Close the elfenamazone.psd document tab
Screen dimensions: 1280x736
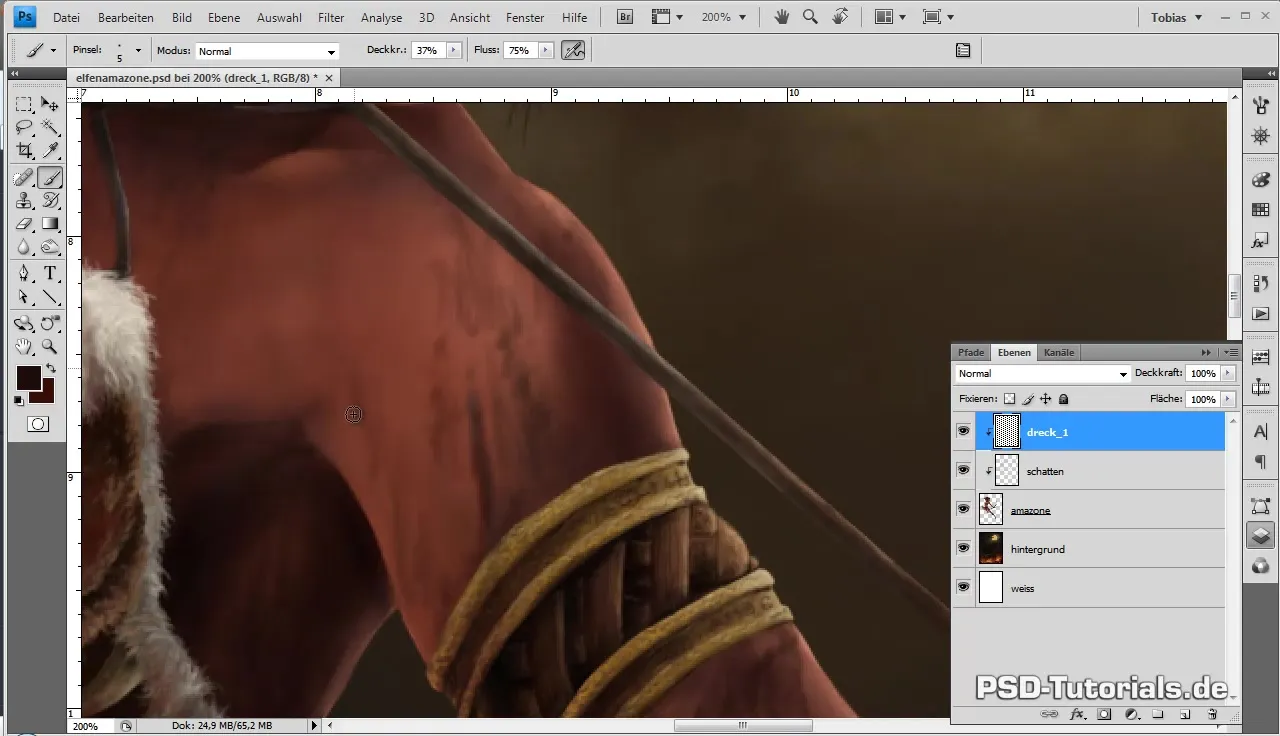coord(330,77)
